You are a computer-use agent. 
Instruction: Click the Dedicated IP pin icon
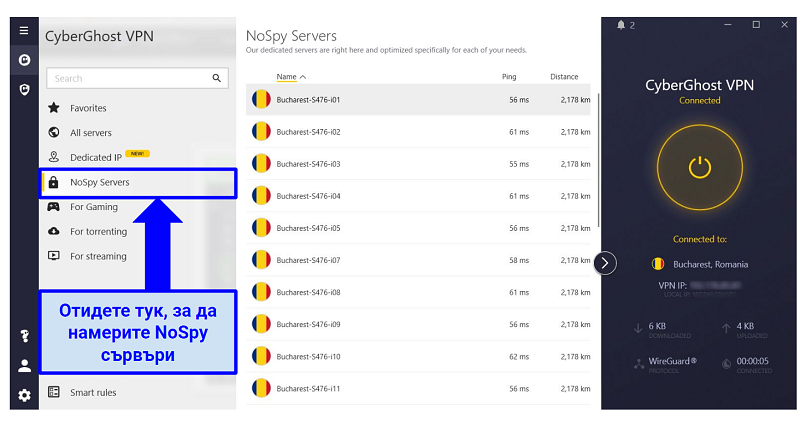[53, 157]
